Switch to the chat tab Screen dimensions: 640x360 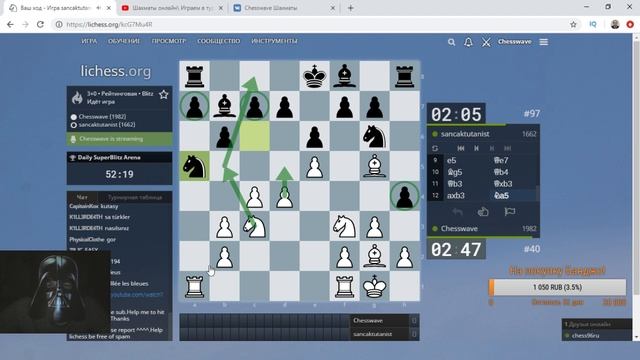point(82,197)
